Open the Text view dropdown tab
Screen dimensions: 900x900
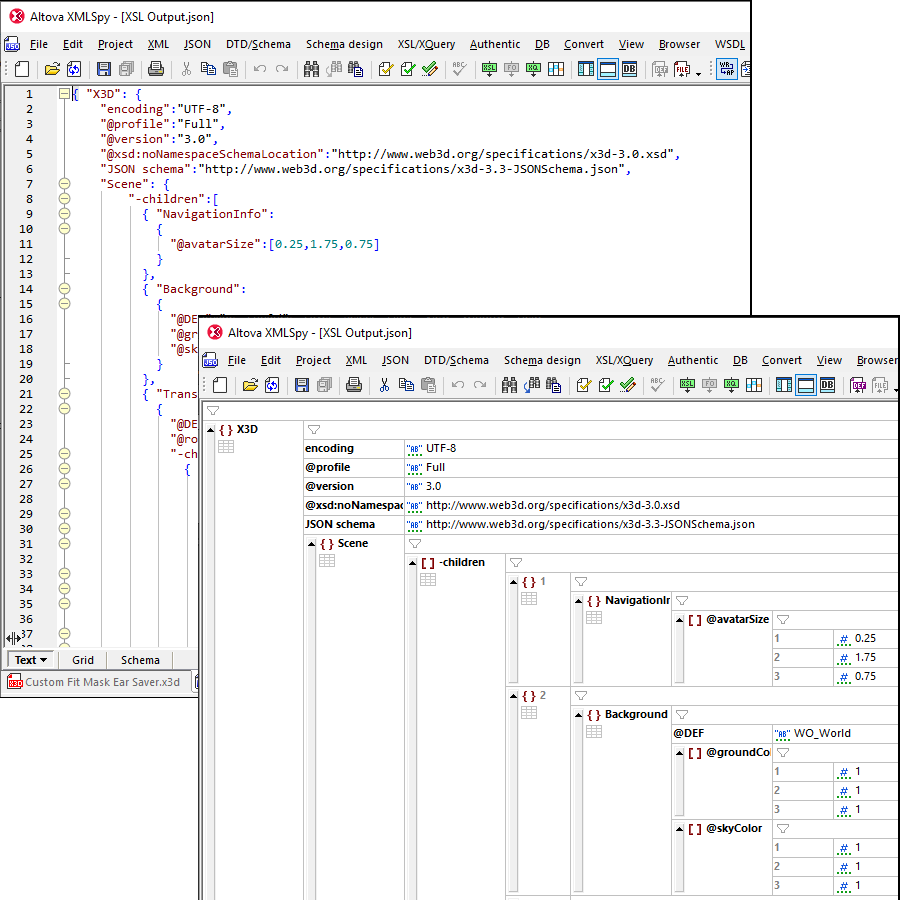30,660
